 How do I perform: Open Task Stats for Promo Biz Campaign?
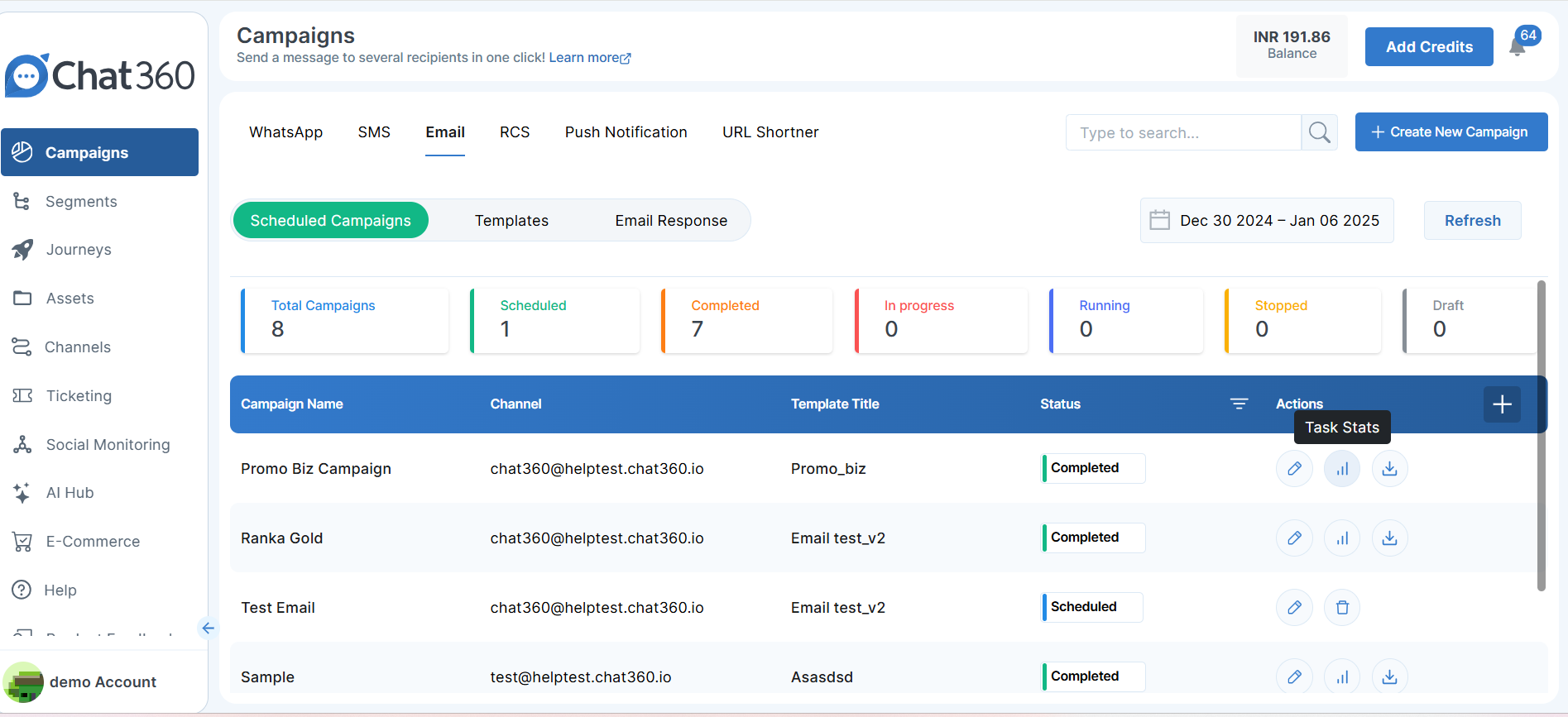click(1342, 469)
